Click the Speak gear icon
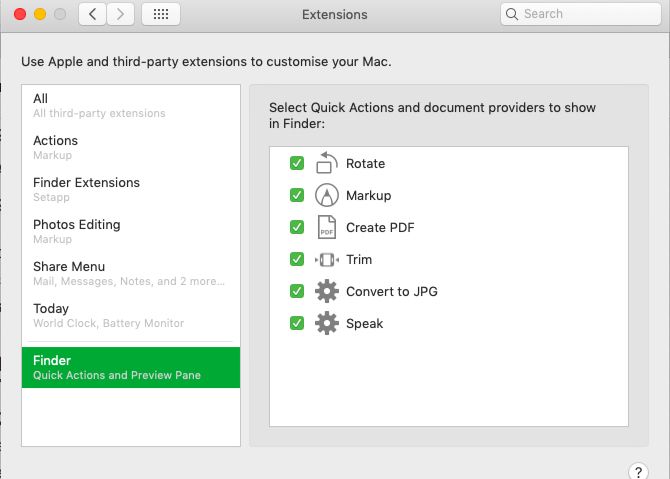Screen dimensions: 670x479 pyautogui.click(x=327, y=323)
